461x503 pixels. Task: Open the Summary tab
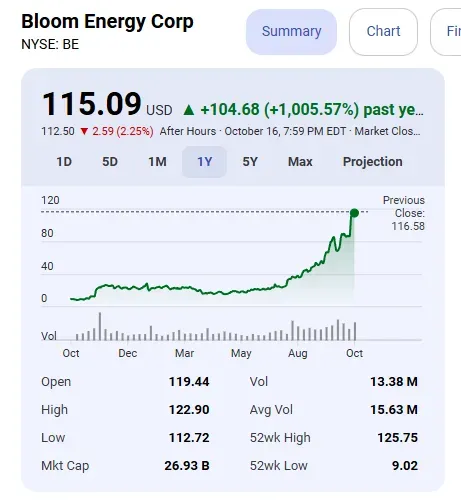tap(291, 32)
